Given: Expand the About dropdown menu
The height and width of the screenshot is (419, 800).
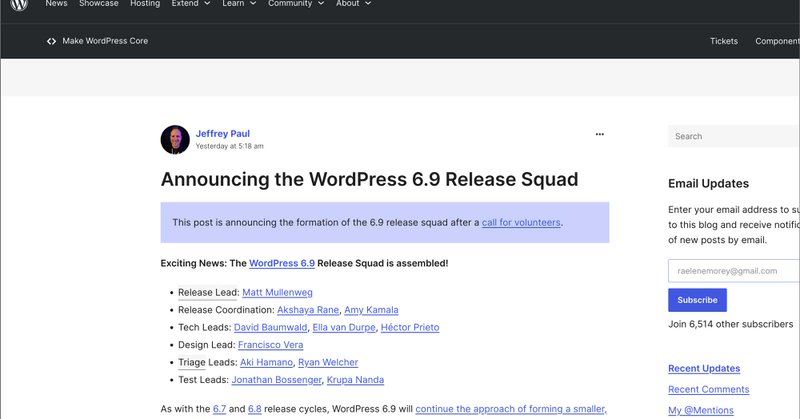Looking at the screenshot, I should pyautogui.click(x=353, y=4).
